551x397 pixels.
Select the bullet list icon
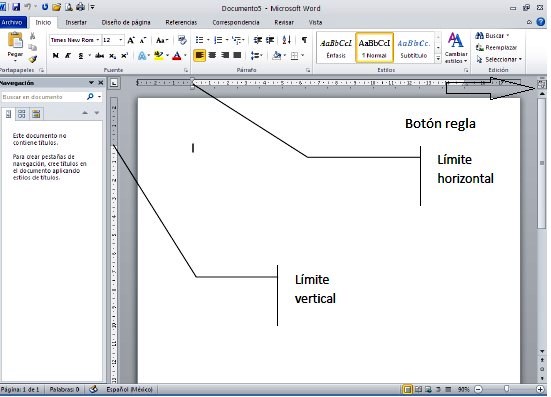click(199, 40)
